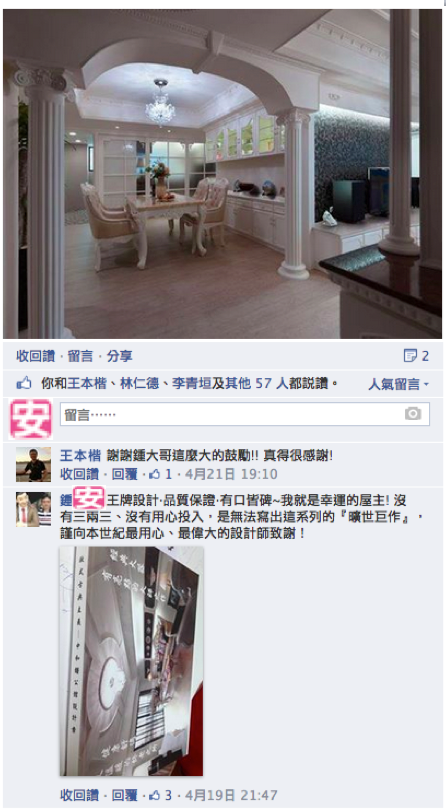Click the camera icon in comment box
The image size is (446, 809).
(x=412, y=413)
